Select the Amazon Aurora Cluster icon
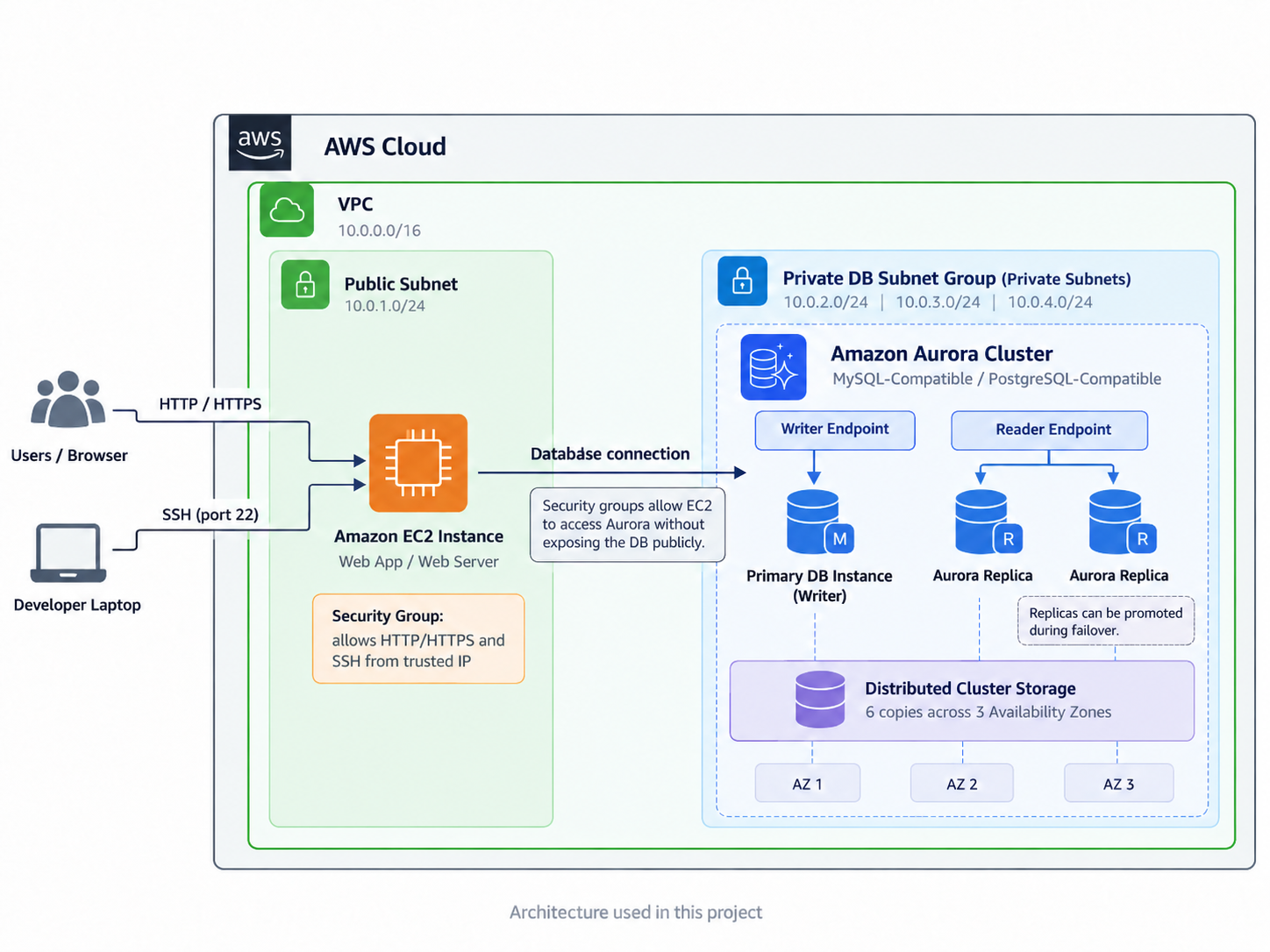This screenshot has height=952, width=1270. (x=774, y=367)
